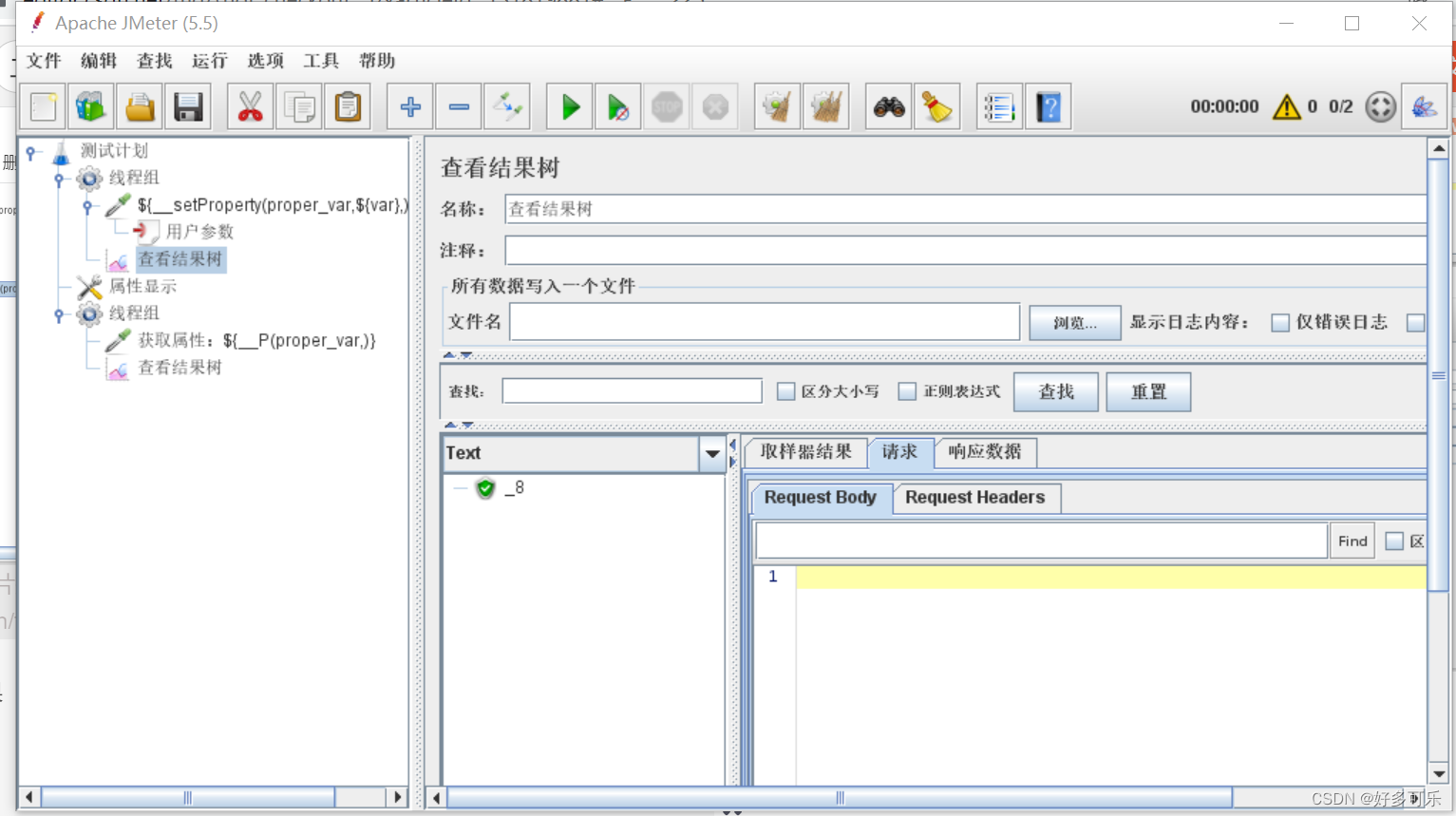Select the second 线程组 node
Viewport: 1456px width, 816px height.
point(134,313)
